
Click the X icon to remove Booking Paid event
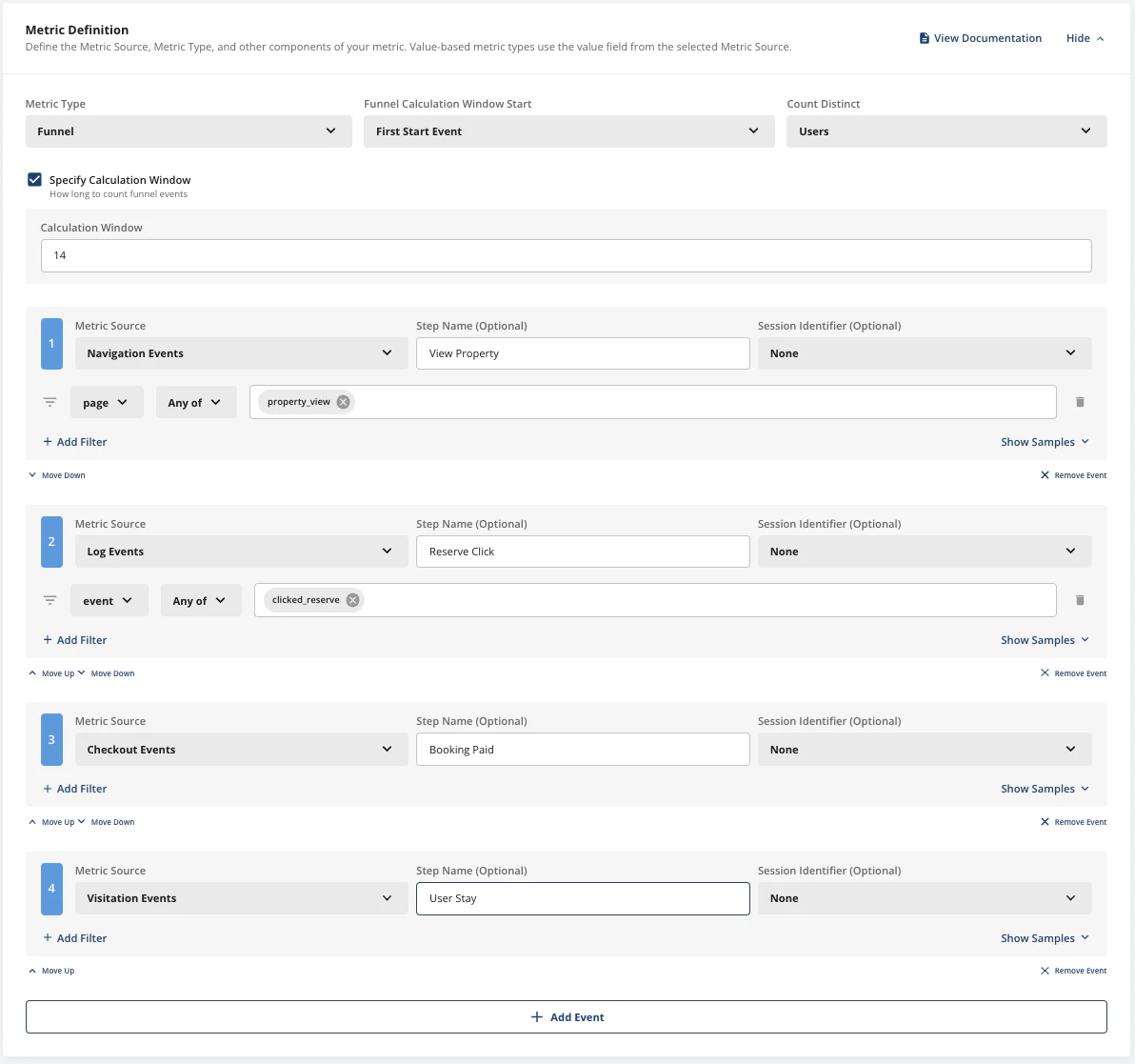[1046, 821]
